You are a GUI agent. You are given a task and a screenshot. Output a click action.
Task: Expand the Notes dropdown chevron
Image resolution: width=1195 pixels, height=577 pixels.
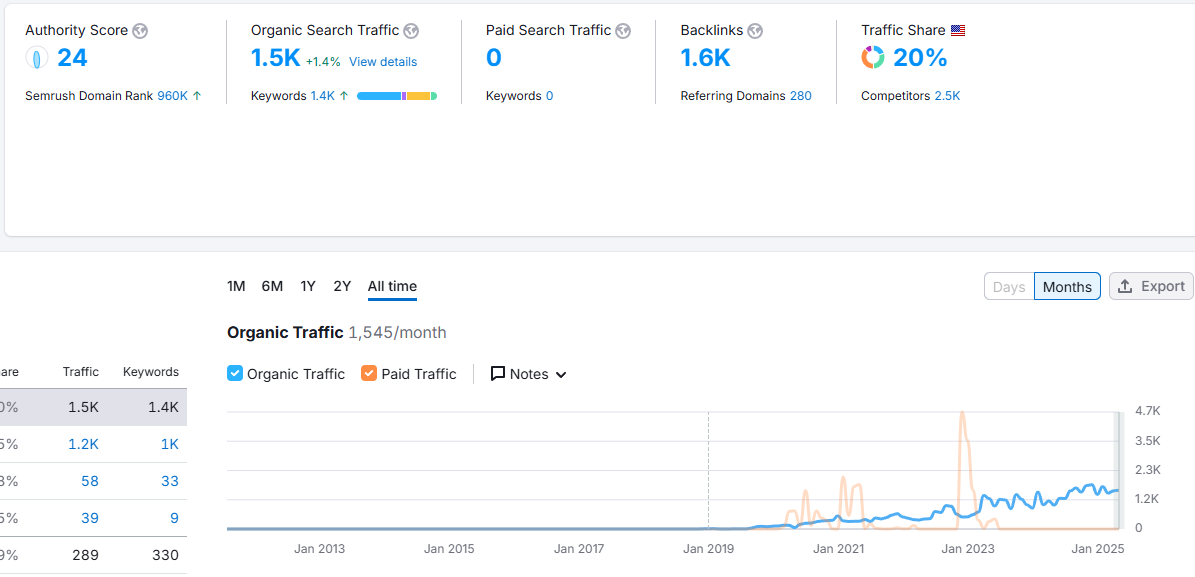point(561,375)
